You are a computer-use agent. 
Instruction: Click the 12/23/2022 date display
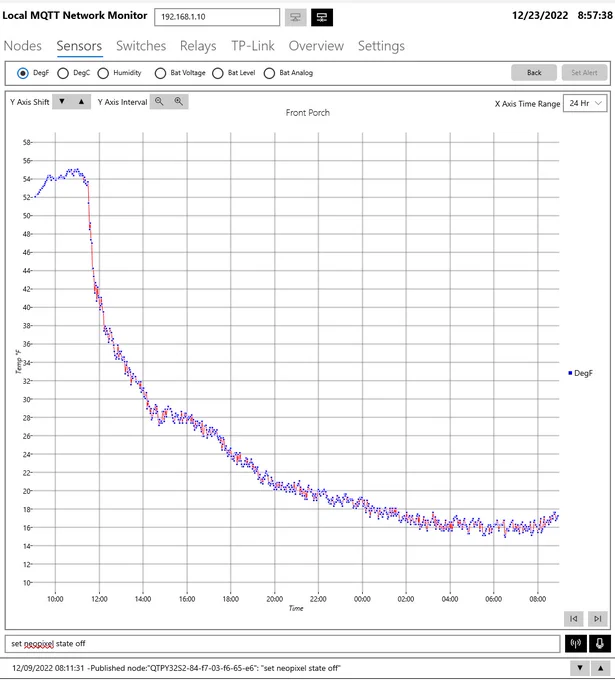(540, 16)
